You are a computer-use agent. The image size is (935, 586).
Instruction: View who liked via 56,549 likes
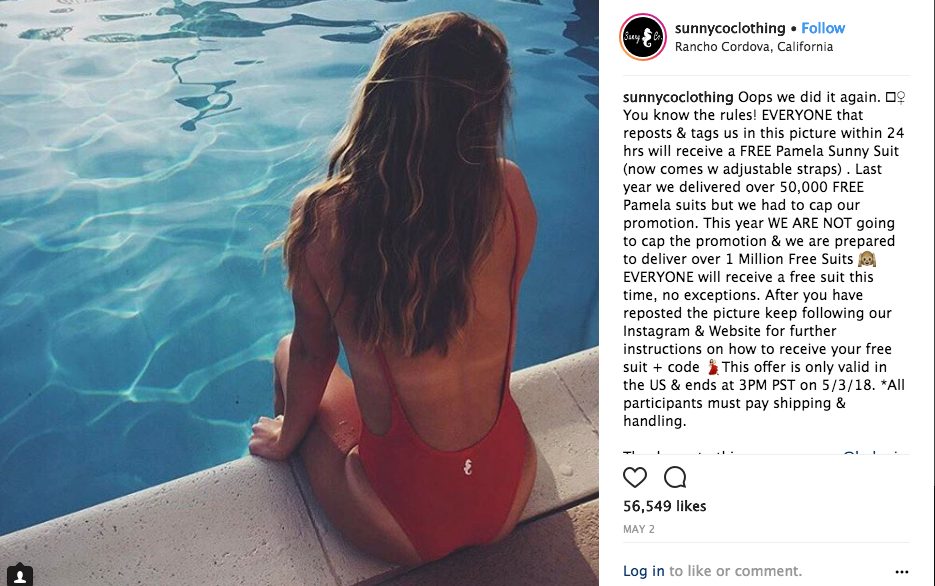point(664,506)
